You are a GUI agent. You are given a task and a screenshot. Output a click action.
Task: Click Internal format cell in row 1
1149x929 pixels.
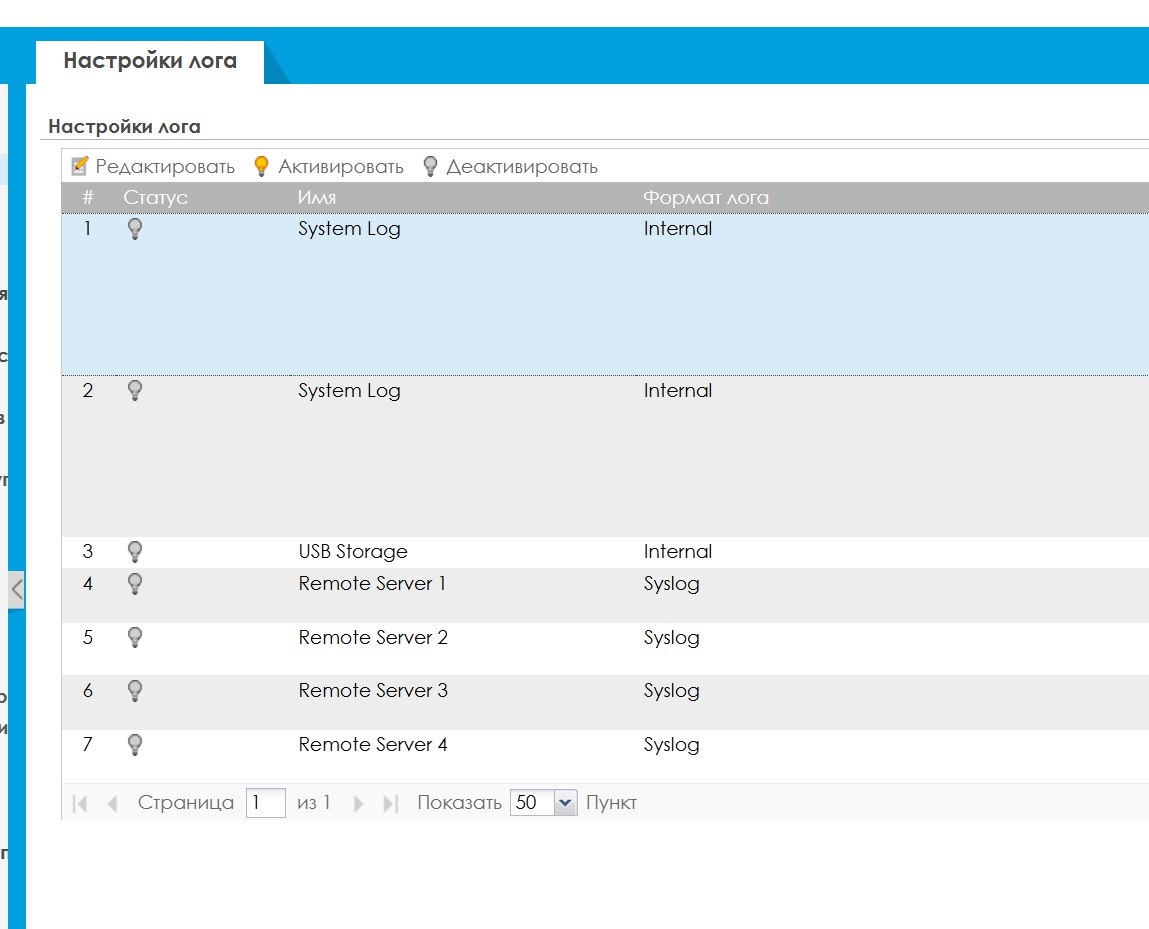pos(678,229)
